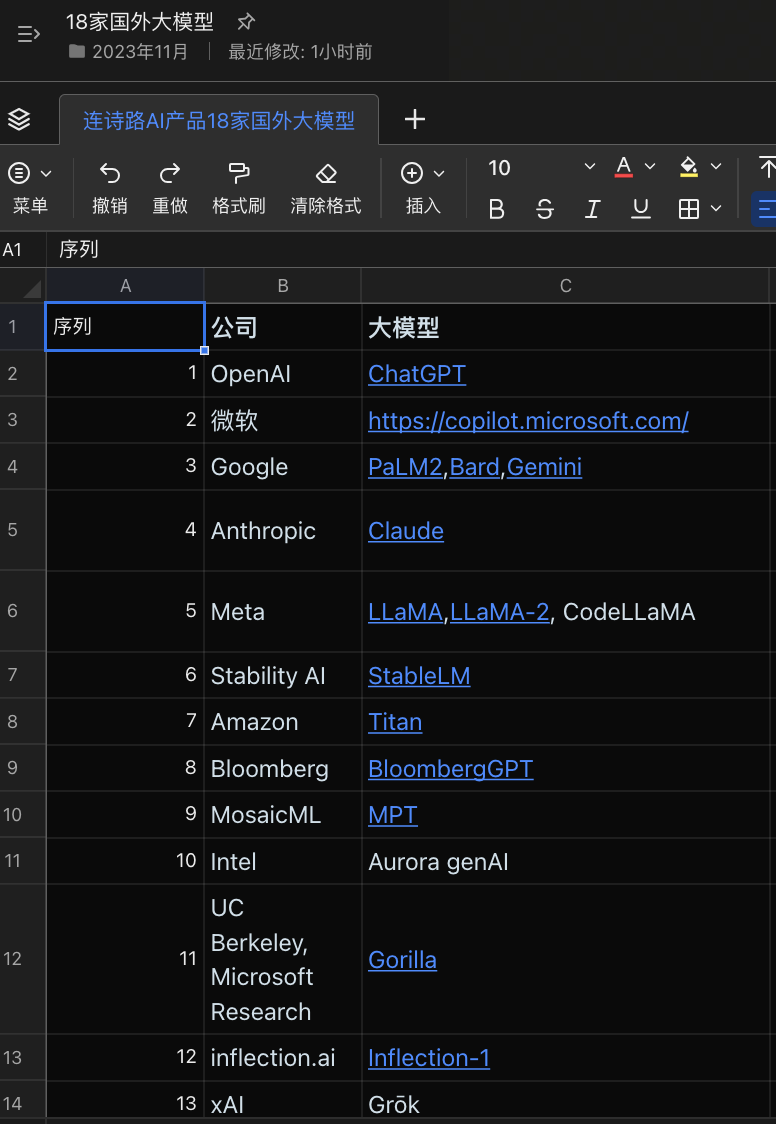The height and width of the screenshot is (1124, 776).
Task: Open the BloombergGPT link
Action: pos(451,769)
